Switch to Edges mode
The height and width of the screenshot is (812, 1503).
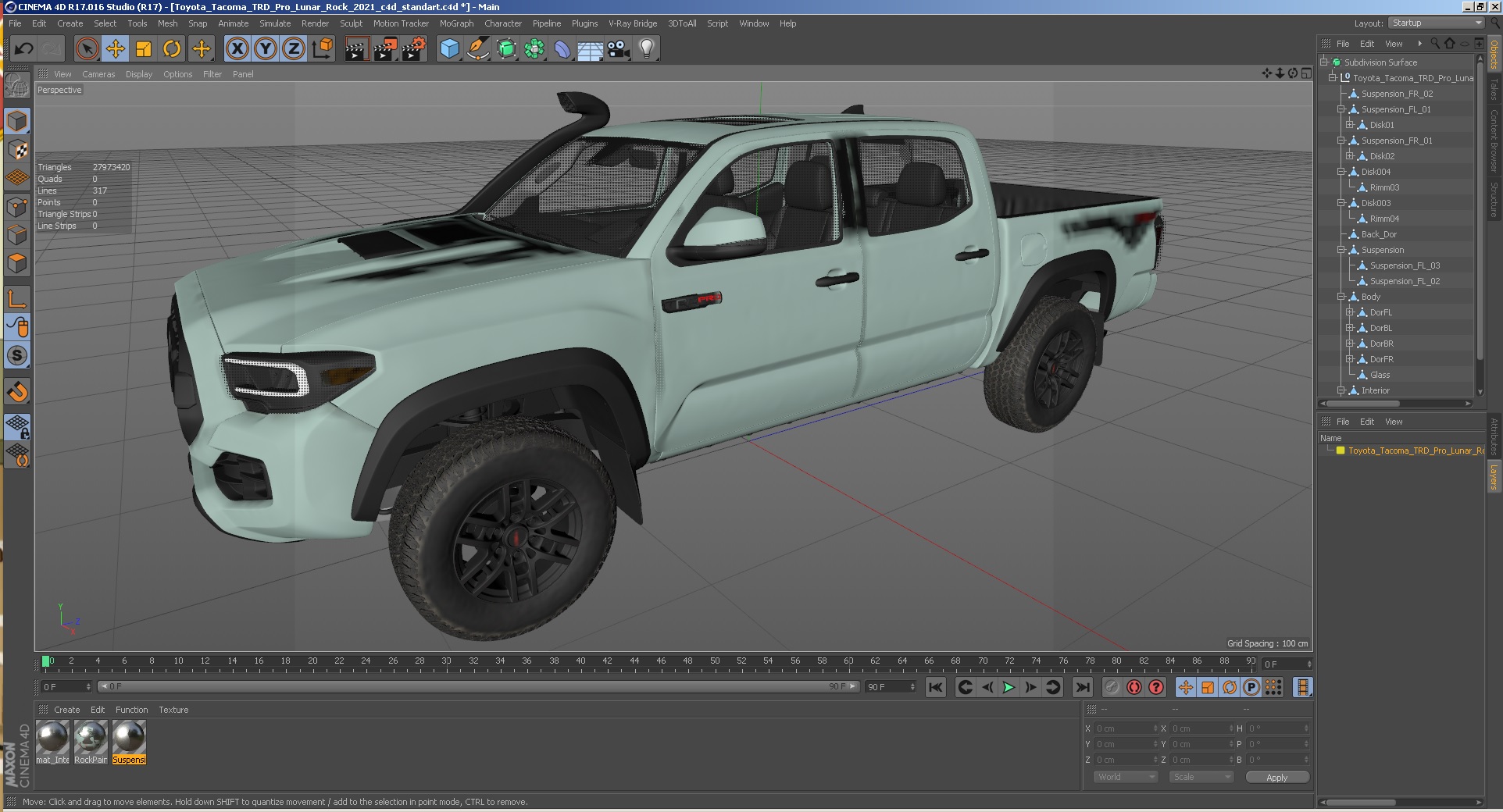point(17,235)
